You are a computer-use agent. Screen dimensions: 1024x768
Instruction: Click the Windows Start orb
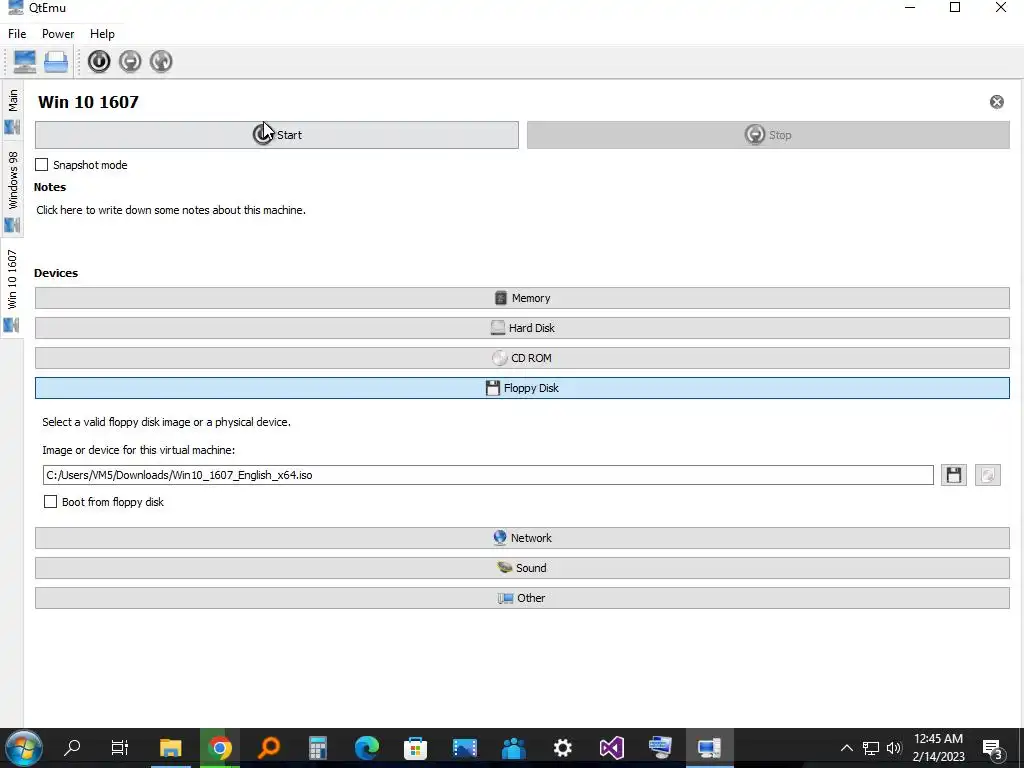coord(24,748)
